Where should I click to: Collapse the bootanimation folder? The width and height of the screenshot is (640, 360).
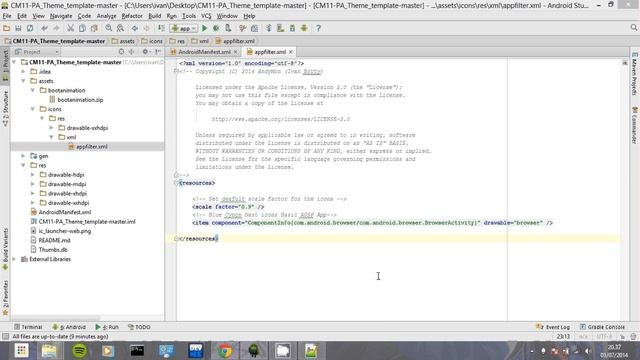click(x=33, y=90)
